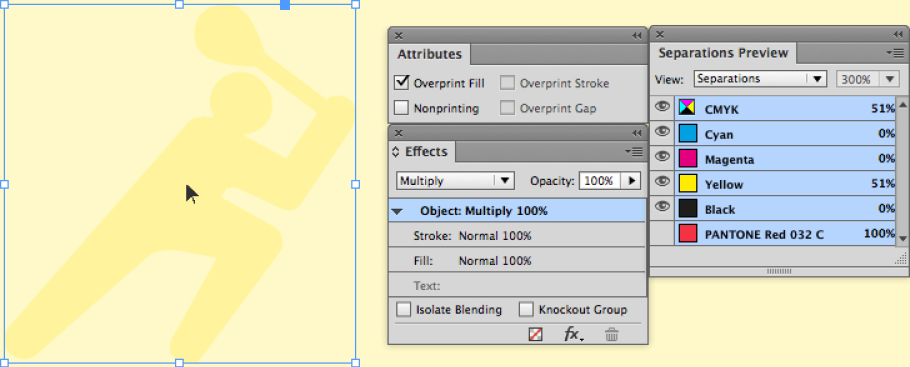The width and height of the screenshot is (910, 367).
Task: Open the Opacity slider arrow
Action: coord(631,181)
